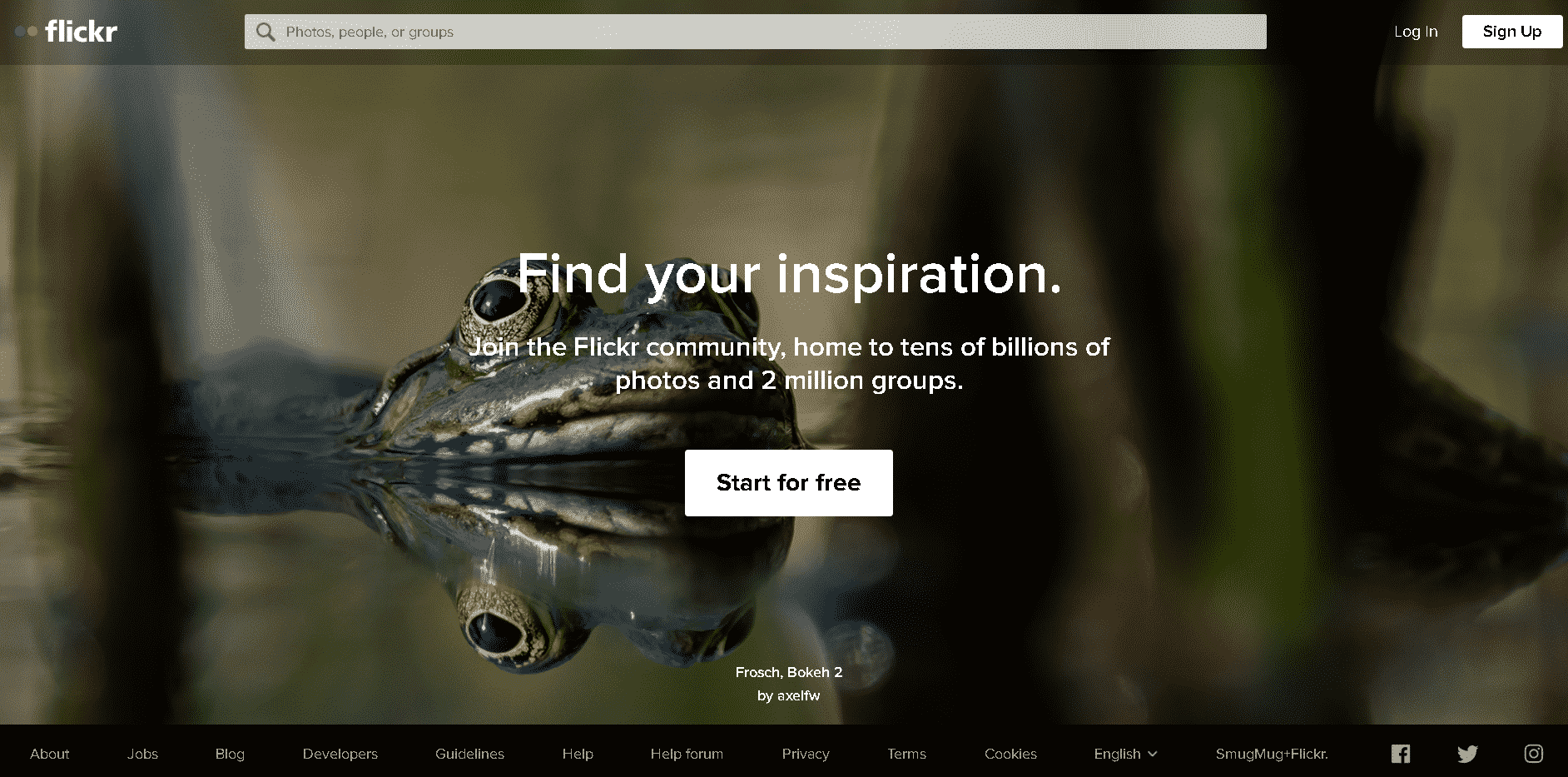Expand the English language dropdown
The height and width of the screenshot is (777, 1568).
[1125, 754]
